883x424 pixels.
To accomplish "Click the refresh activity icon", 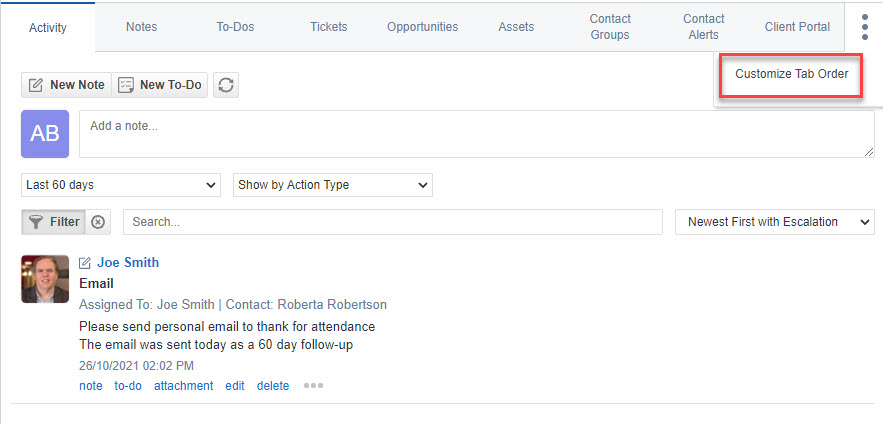I will 226,85.
